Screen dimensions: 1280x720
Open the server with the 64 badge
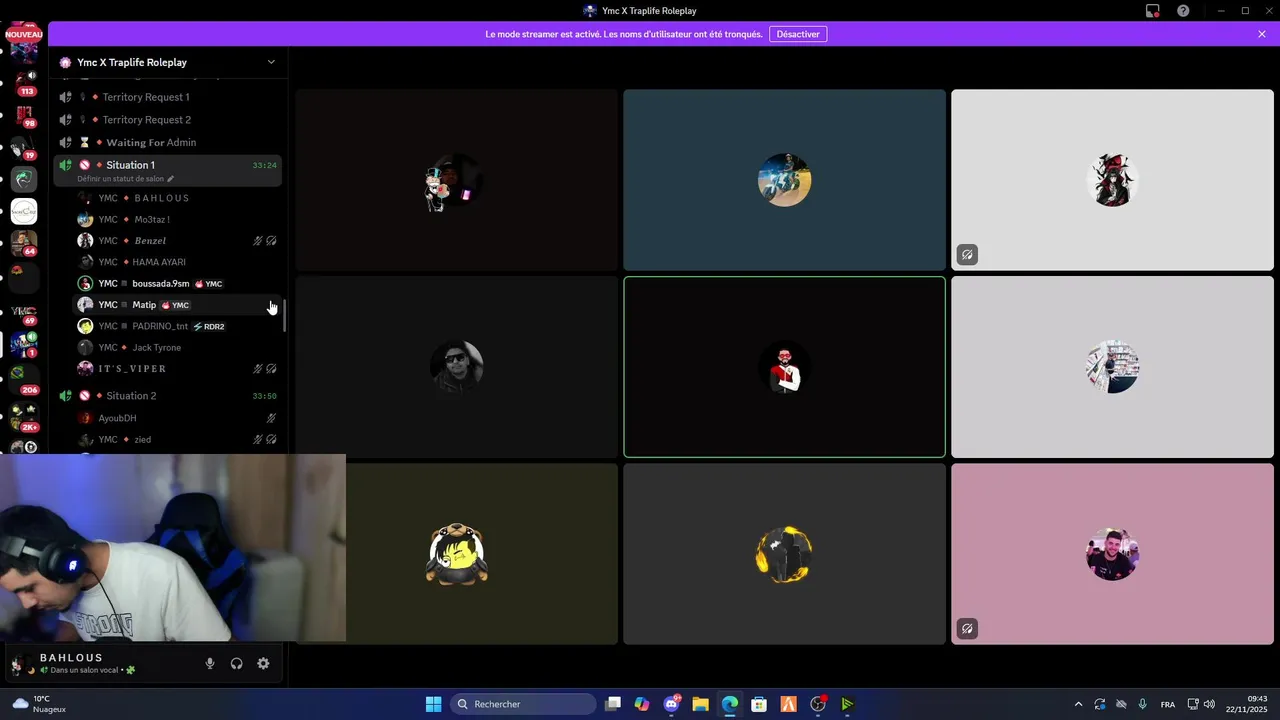point(24,243)
